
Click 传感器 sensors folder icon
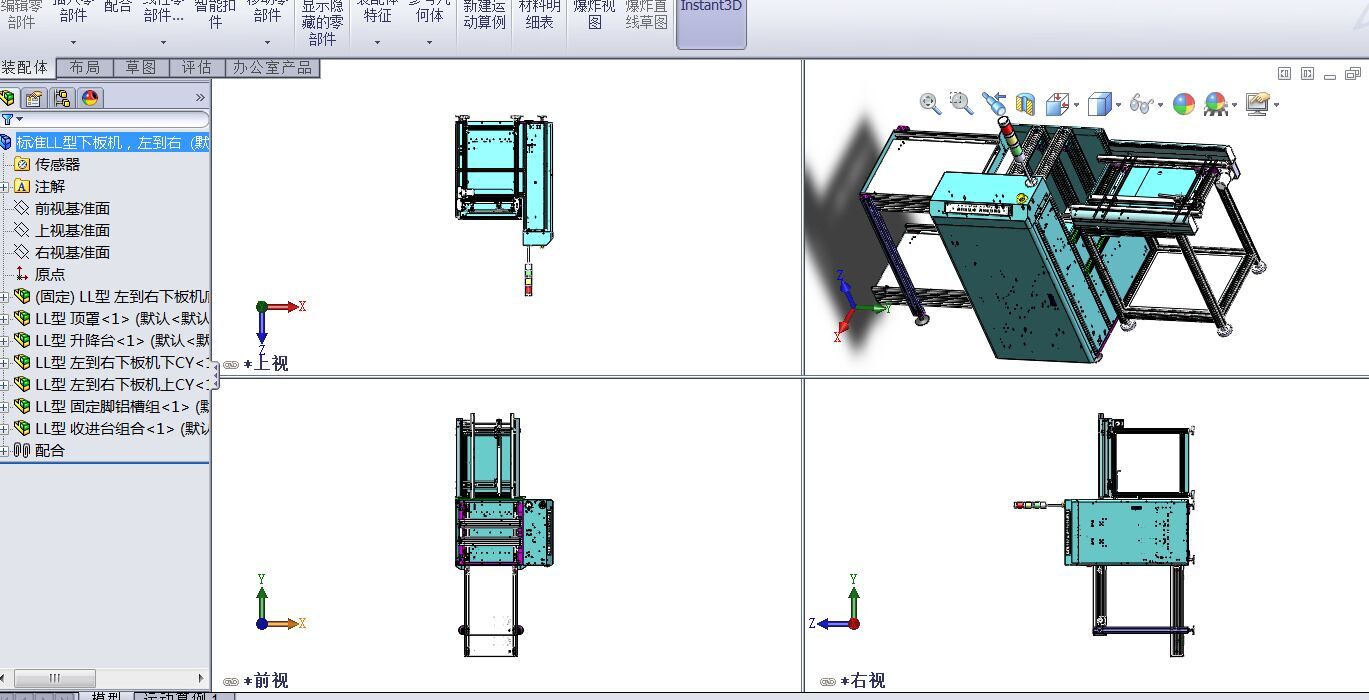point(22,164)
